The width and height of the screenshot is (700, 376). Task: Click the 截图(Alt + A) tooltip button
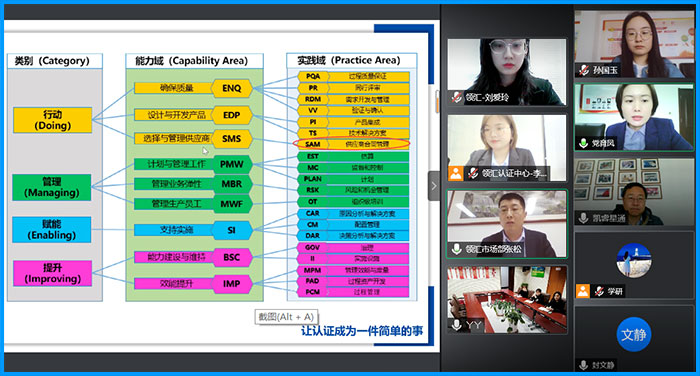286,317
